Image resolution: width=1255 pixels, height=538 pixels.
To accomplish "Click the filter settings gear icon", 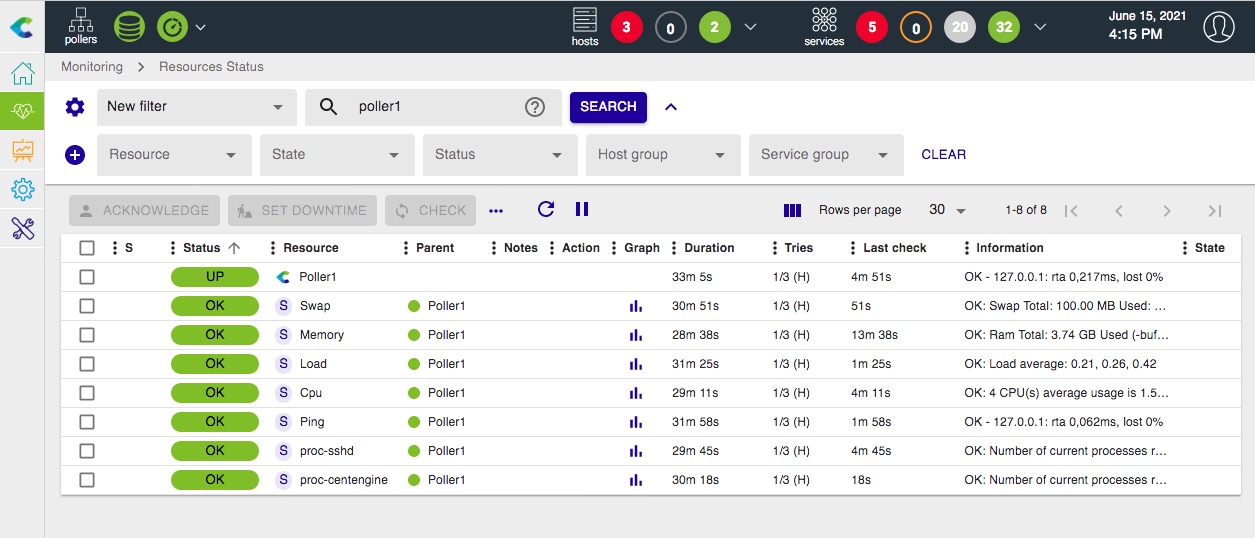I will click(75, 107).
